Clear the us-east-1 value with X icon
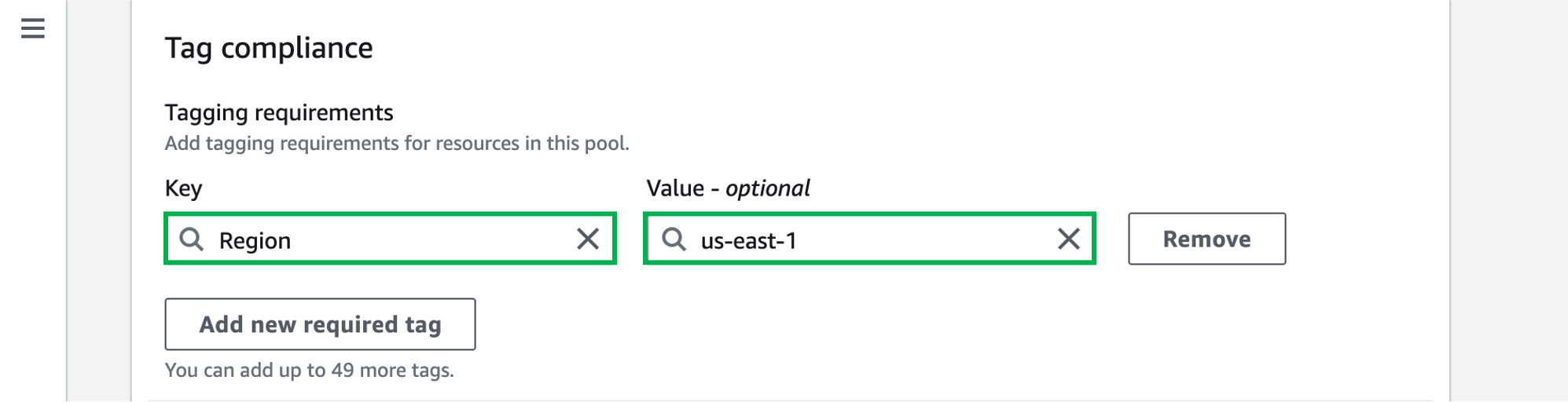The height and width of the screenshot is (402, 1568). (x=1068, y=239)
